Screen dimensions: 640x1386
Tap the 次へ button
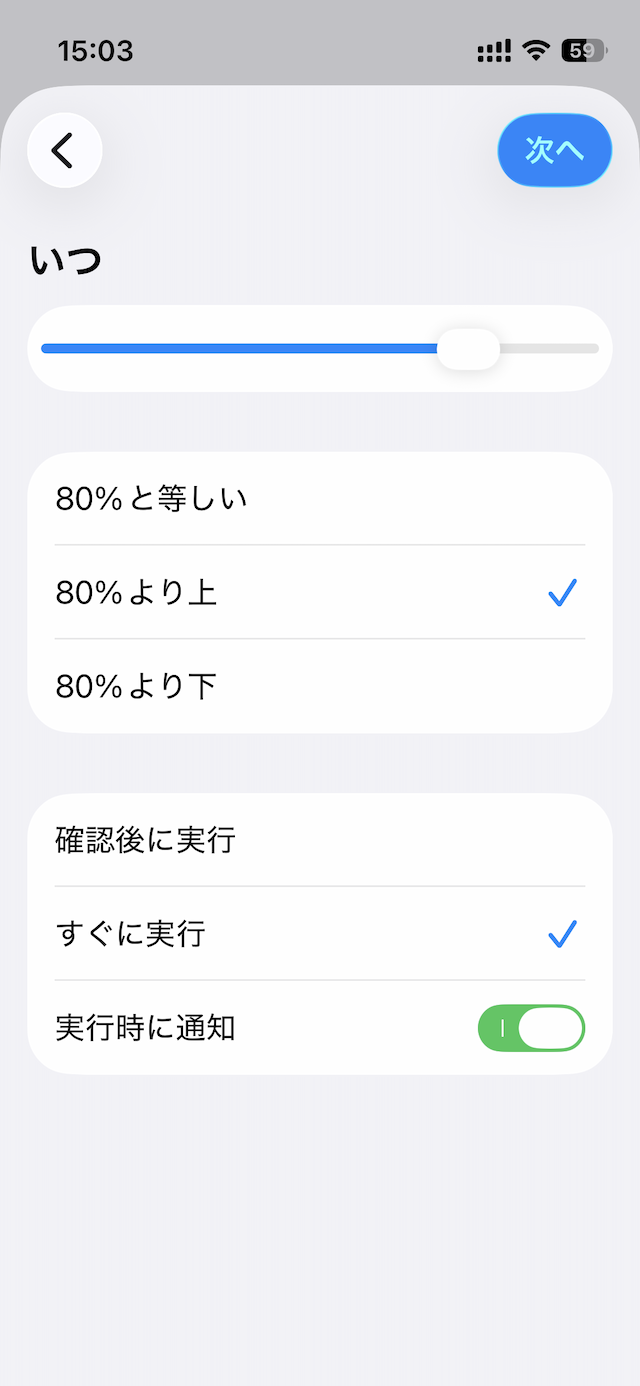[554, 151]
